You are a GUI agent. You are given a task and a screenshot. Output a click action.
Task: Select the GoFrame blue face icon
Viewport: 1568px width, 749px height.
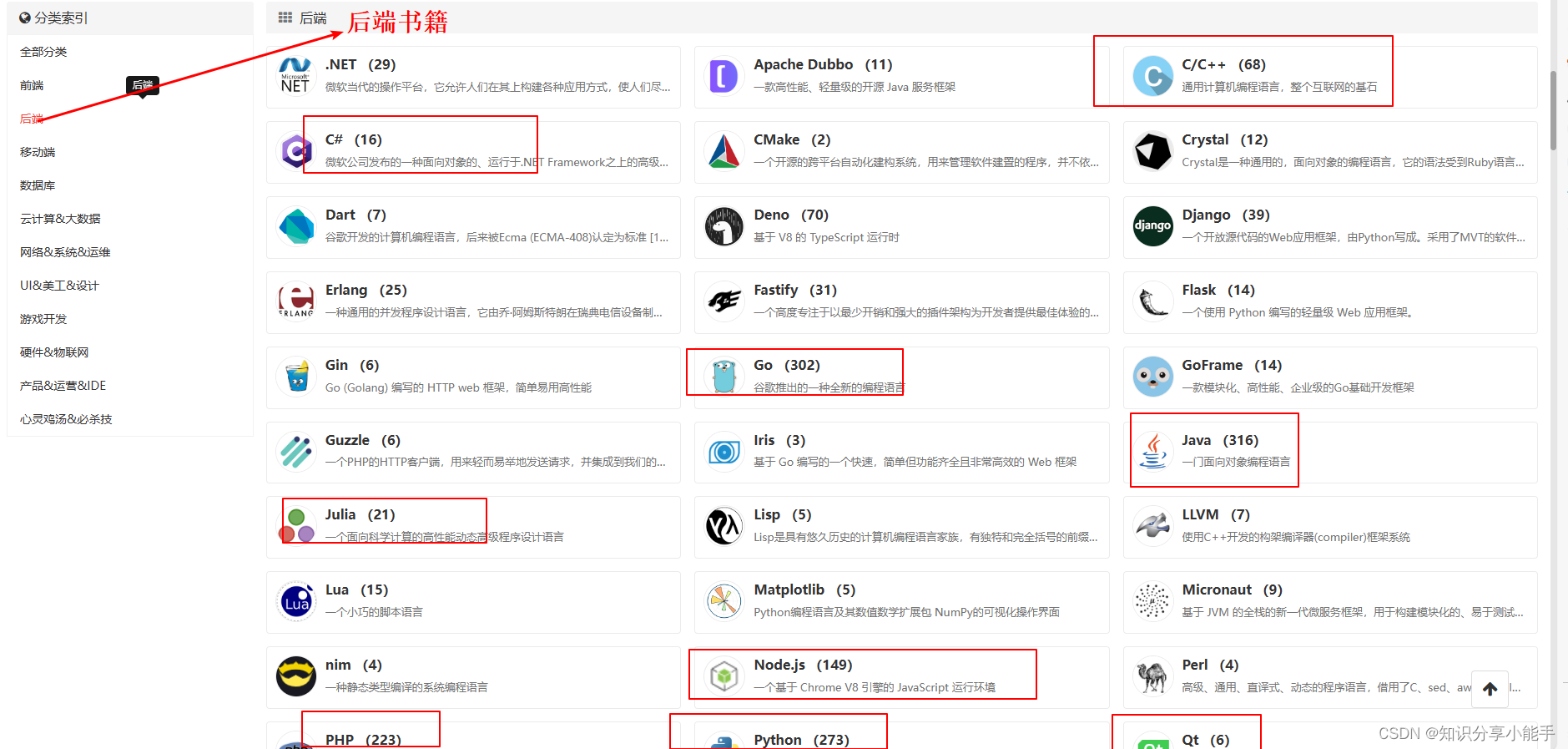(1152, 377)
